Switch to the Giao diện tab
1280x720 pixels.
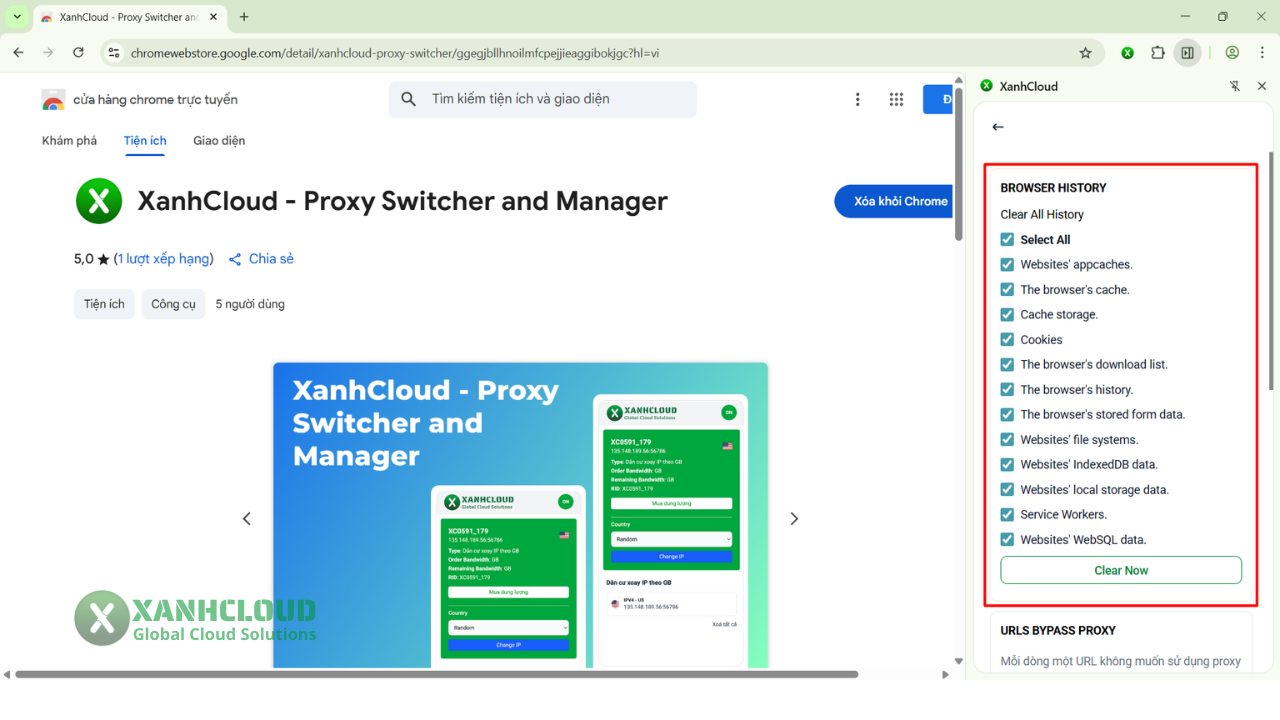click(x=219, y=141)
